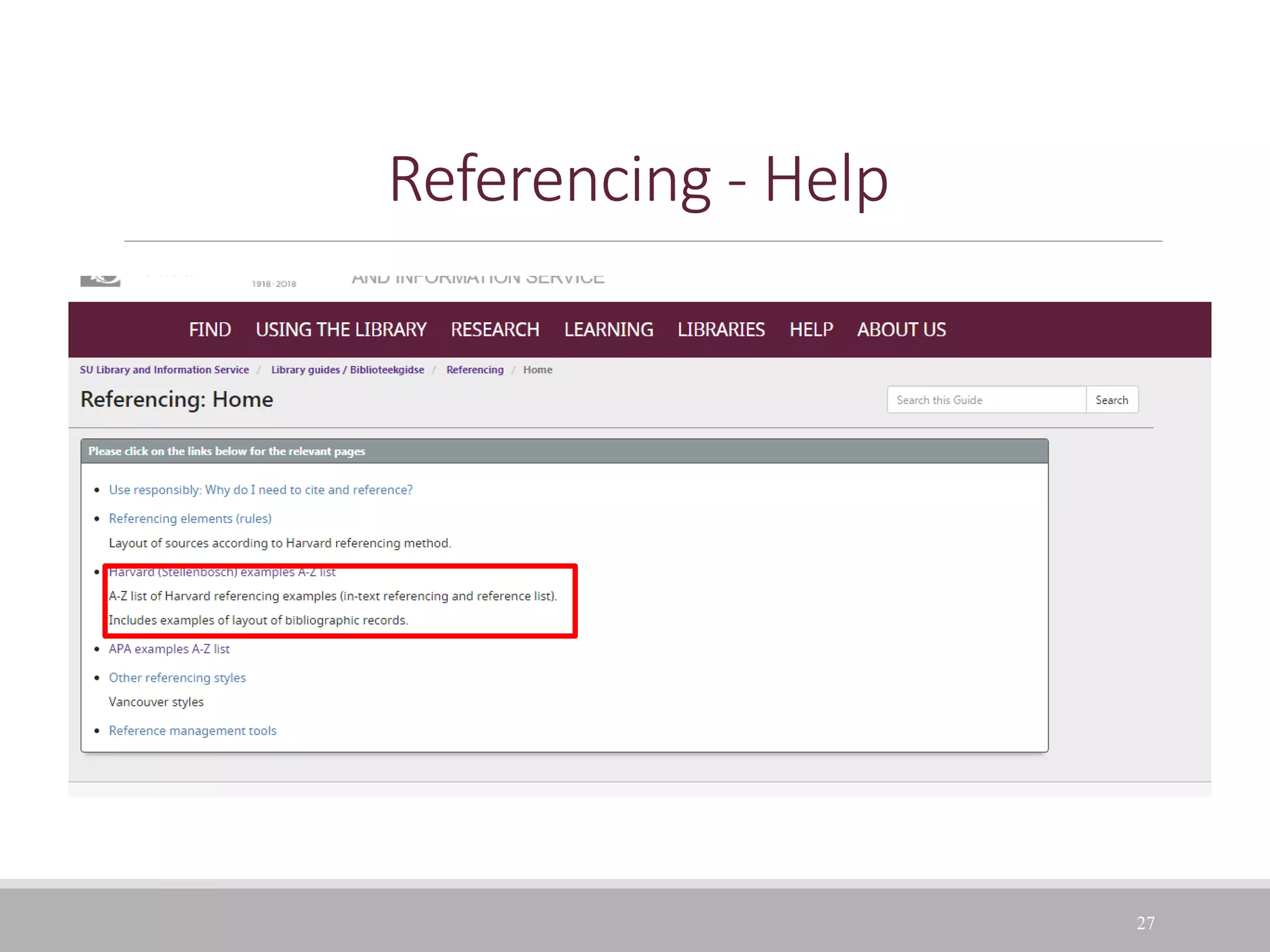Open the HELP menu
Viewport: 1270px width, 952px height.
coord(811,330)
